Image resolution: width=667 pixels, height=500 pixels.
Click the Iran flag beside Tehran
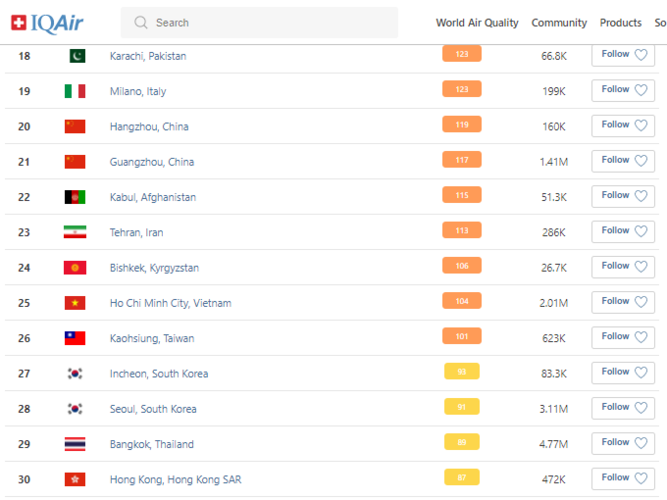tap(75, 232)
